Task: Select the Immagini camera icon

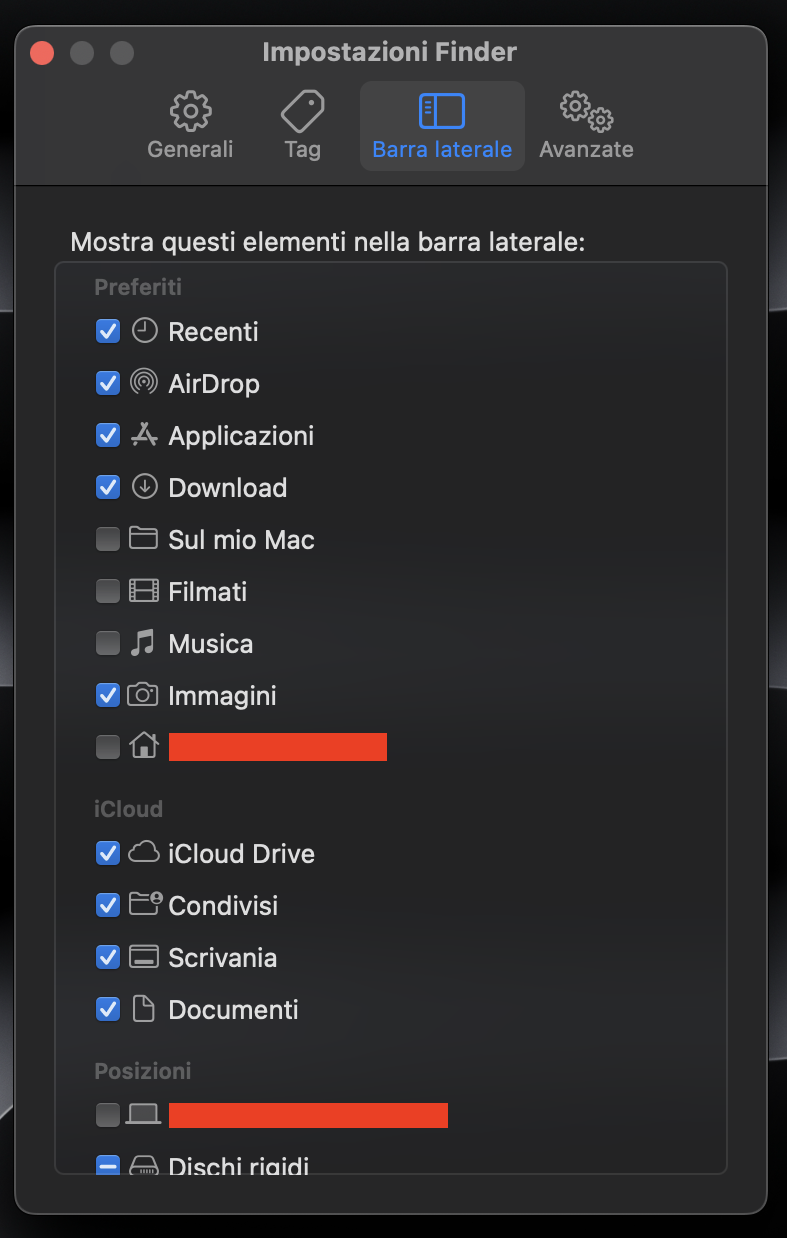Action: click(x=143, y=695)
